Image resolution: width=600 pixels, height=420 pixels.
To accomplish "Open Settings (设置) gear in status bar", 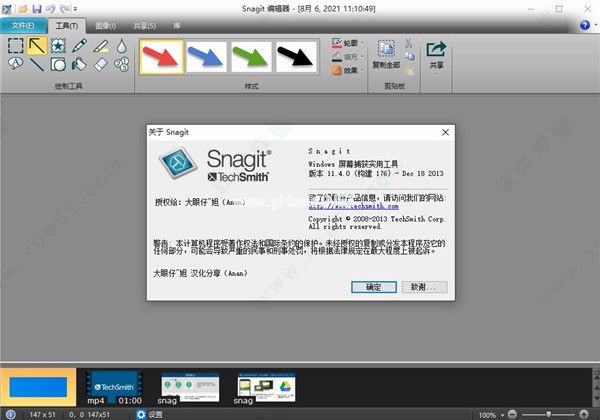I will coord(150,414).
